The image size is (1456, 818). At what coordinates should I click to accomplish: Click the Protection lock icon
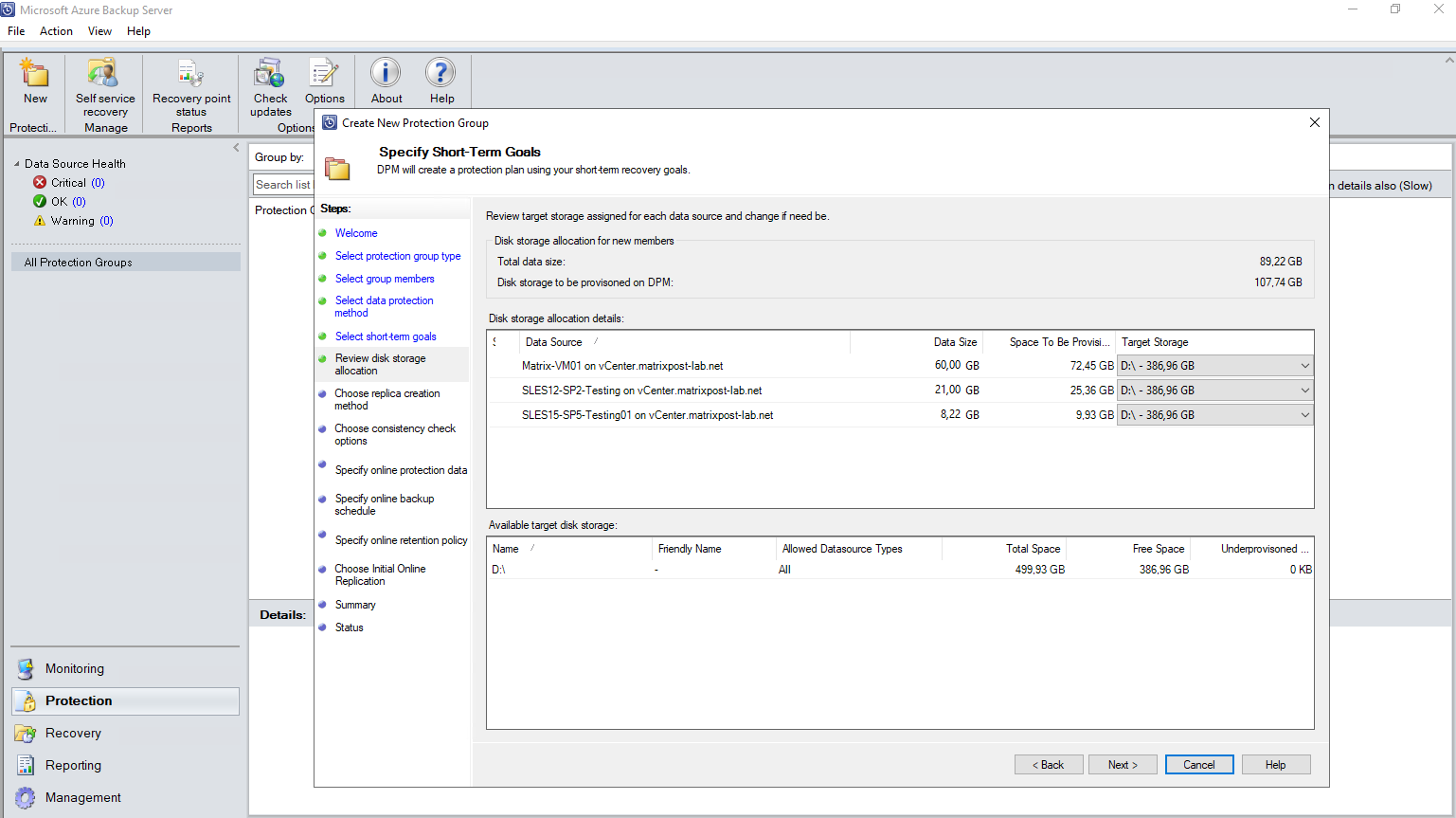[26, 700]
